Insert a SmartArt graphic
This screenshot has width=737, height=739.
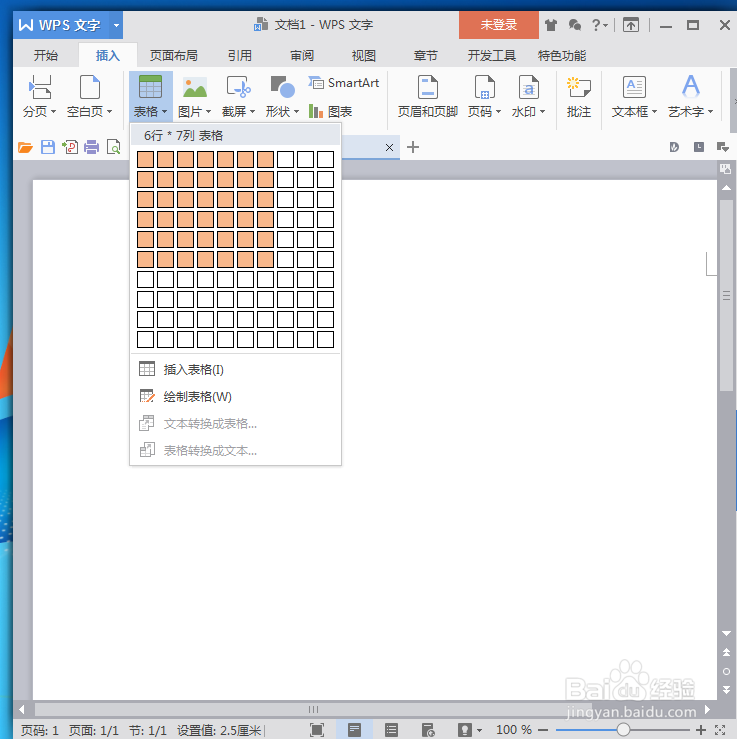(344, 83)
